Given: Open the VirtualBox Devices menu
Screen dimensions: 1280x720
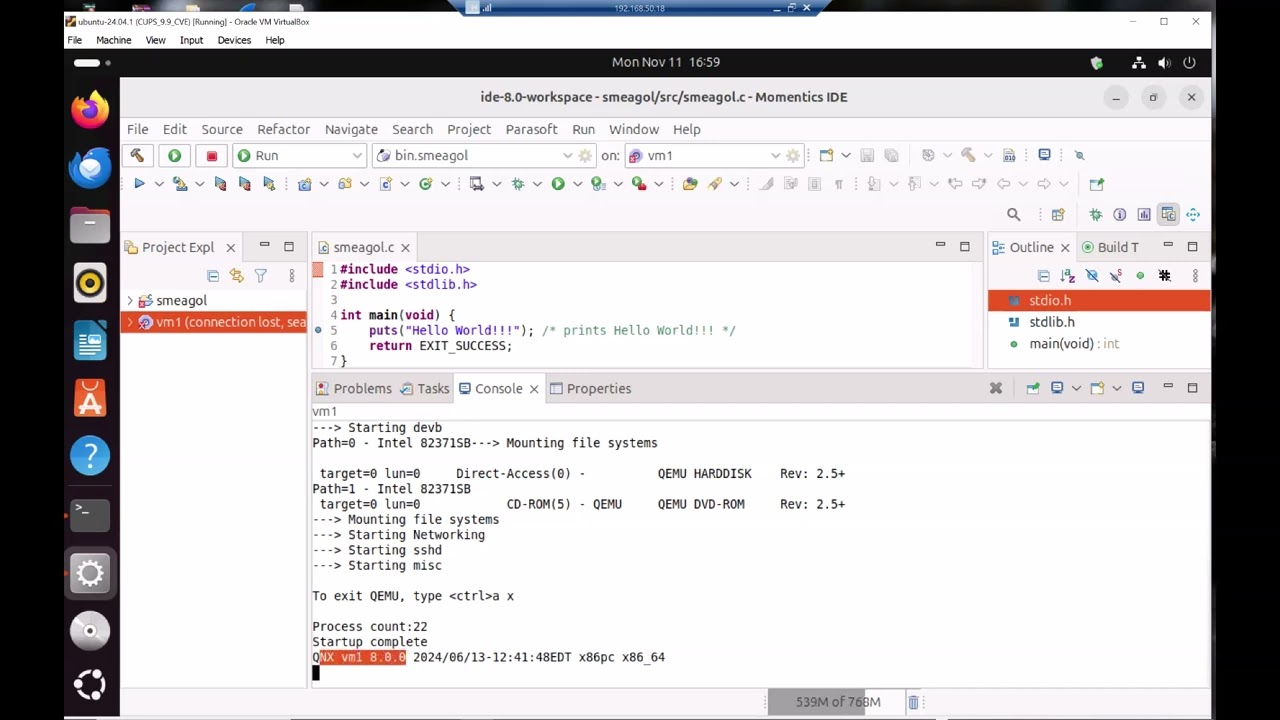Looking at the screenshot, I should 234,40.
